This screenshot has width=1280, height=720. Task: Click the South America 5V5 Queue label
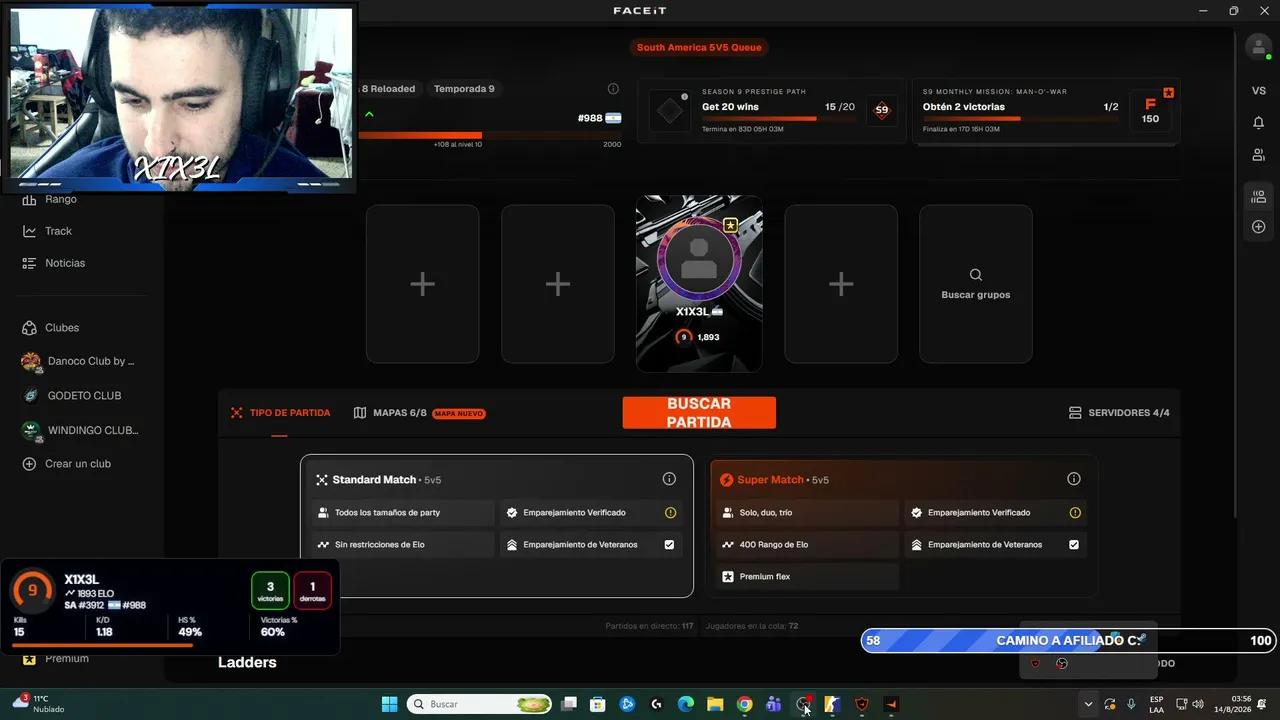pyautogui.click(x=699, y=47)
